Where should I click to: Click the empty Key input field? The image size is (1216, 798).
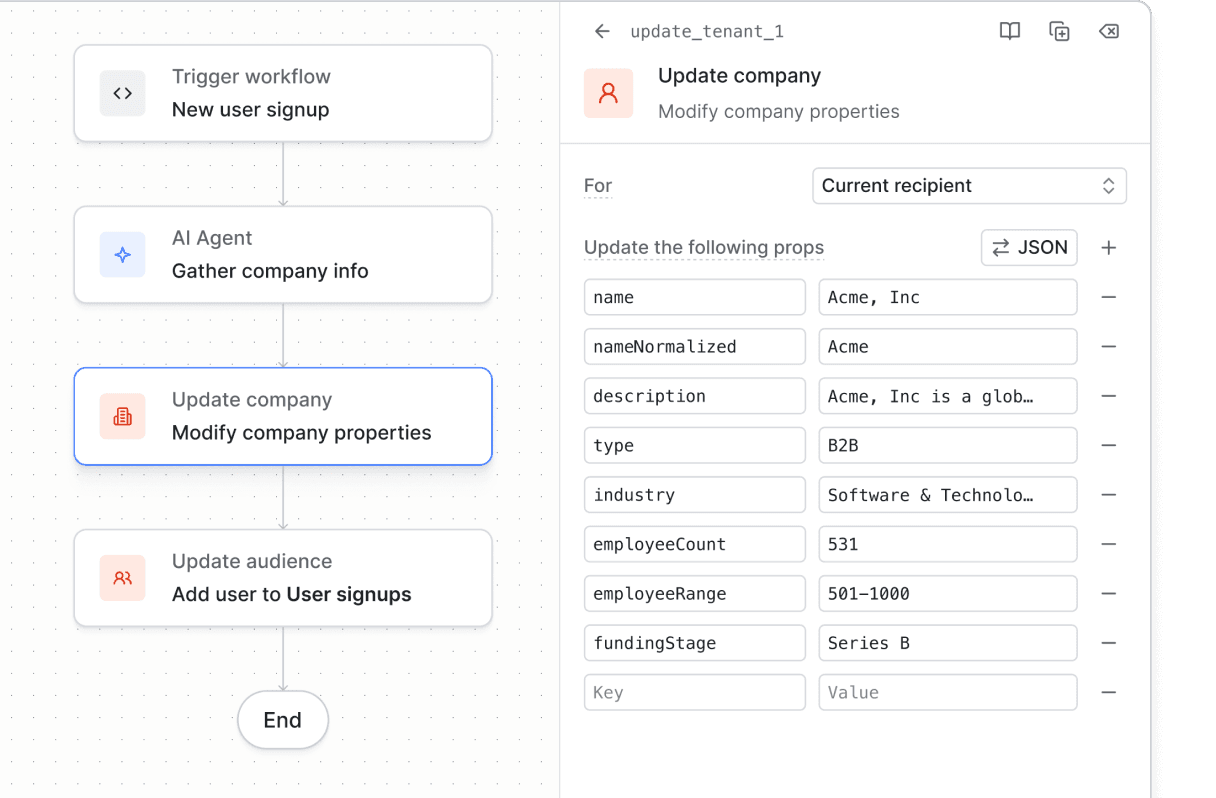click(694, 692)
